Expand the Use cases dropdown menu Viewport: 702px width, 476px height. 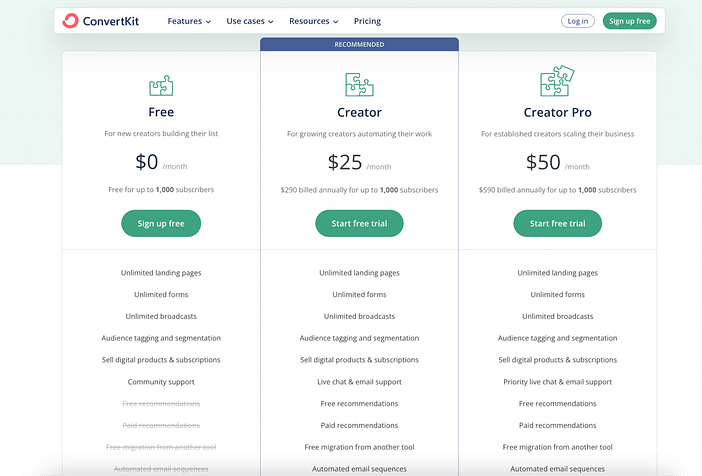[x=250, y=21]
